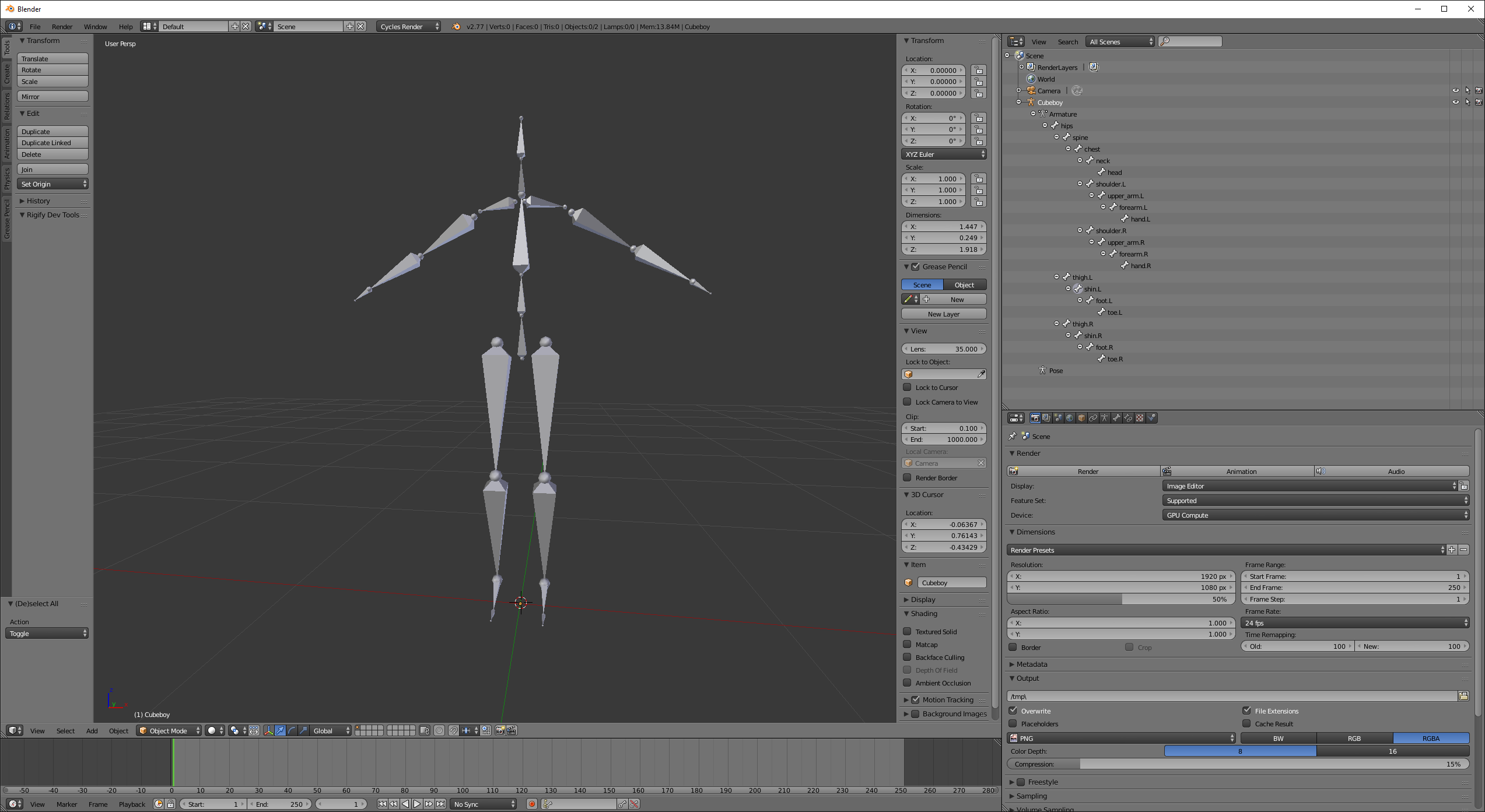Enable Lock Camera to View checkbox
Image resolution: width=1485 pixels, height=812 pixels.
pyautogui.click(x=908, y=402)
